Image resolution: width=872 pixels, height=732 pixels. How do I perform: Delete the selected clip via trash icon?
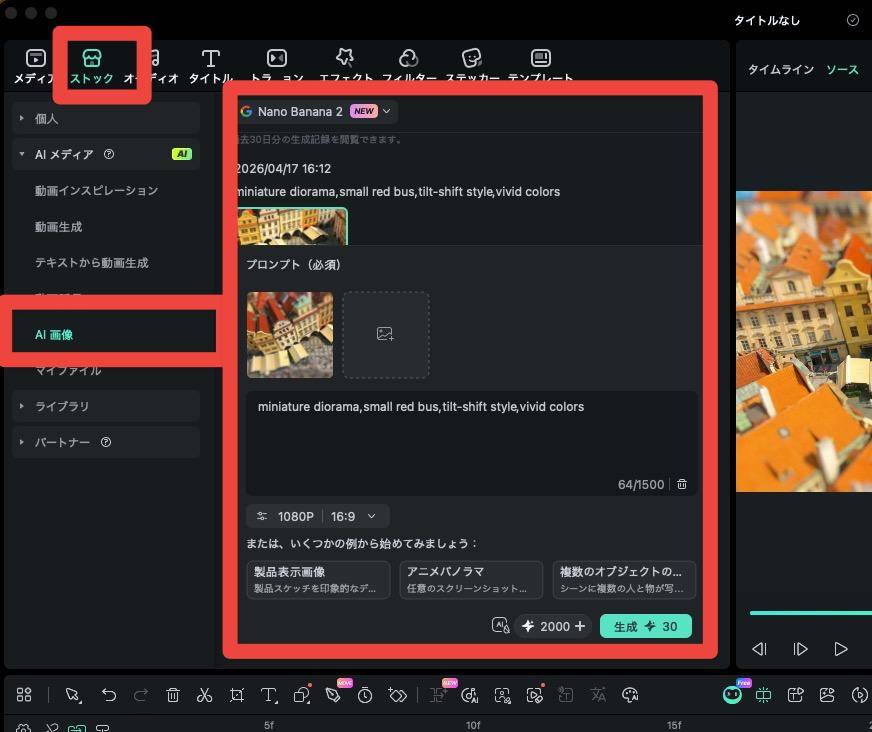click(x=173, y=695)
